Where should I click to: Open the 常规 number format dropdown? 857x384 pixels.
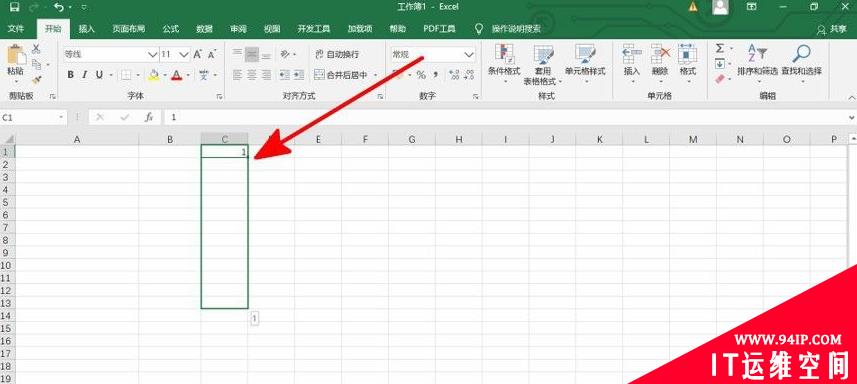[x=469, y=55]
